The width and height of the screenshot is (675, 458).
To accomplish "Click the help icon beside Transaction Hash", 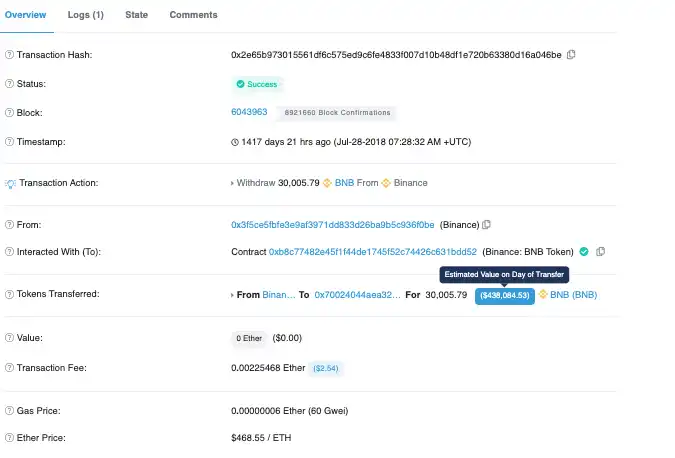I will pyautogui.click(x=9, y=55).
